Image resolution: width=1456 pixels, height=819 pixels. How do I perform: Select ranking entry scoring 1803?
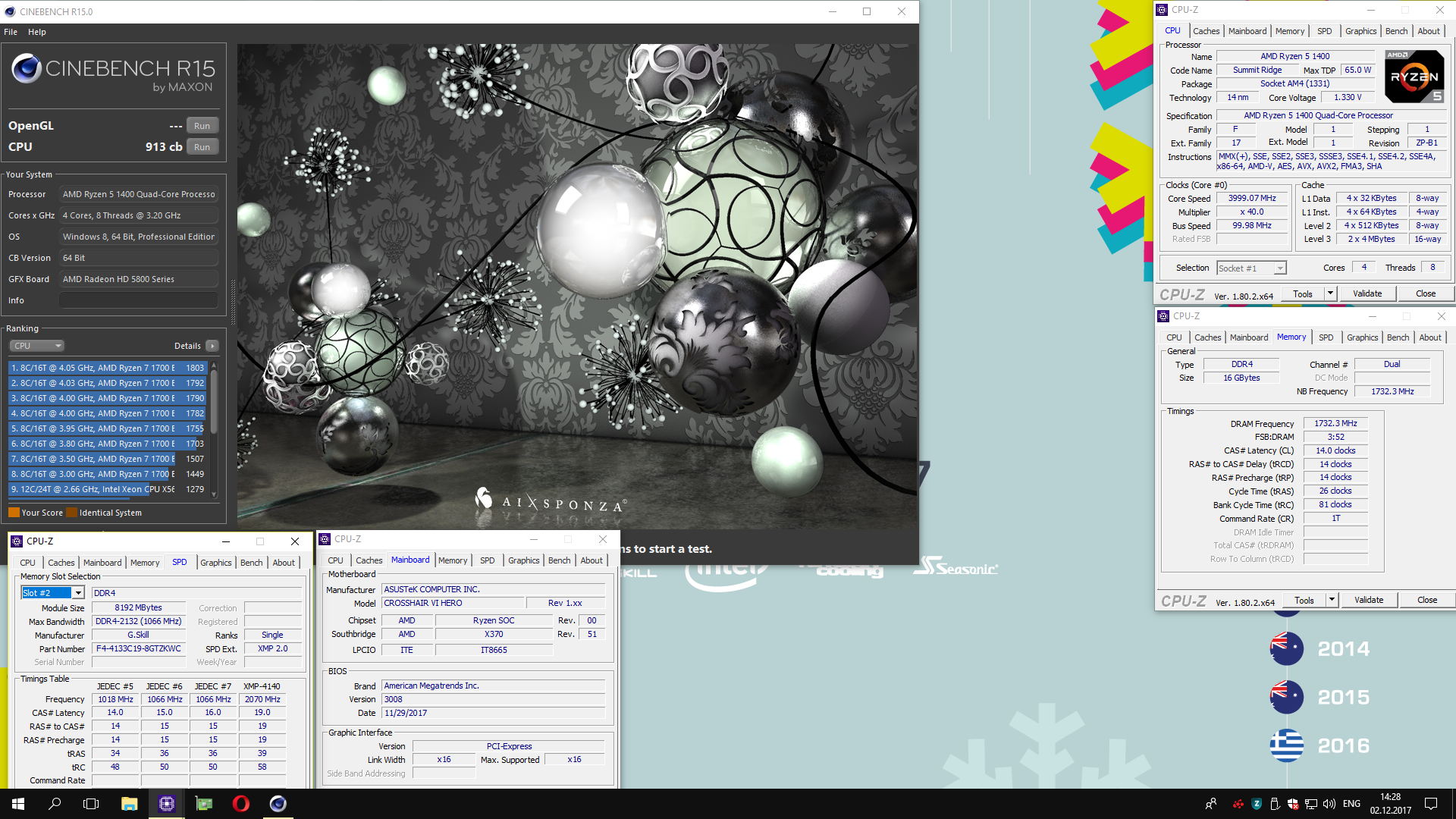108,368
